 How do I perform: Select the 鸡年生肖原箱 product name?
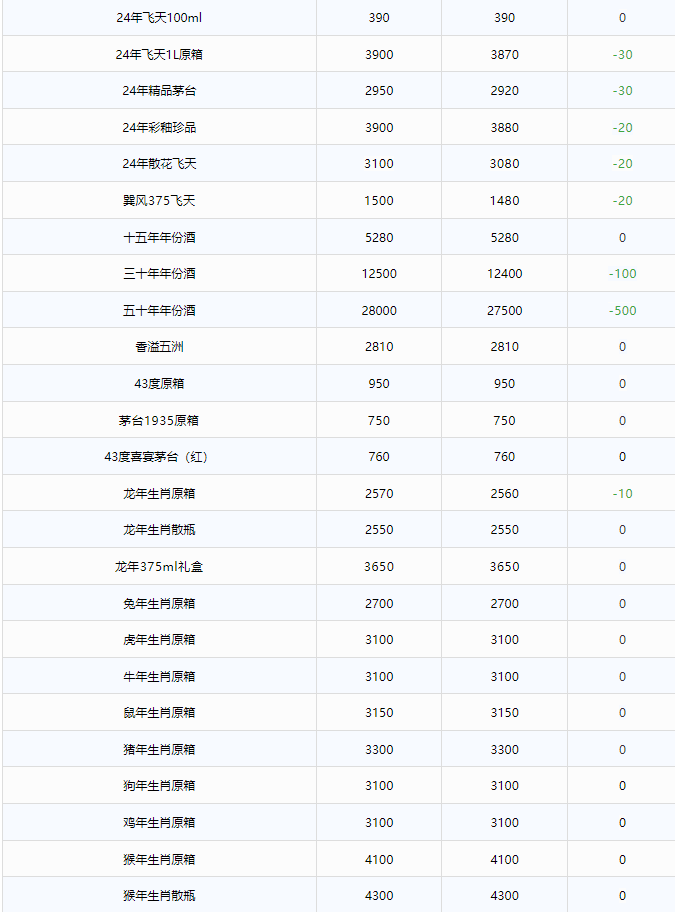tap(159, 822)
